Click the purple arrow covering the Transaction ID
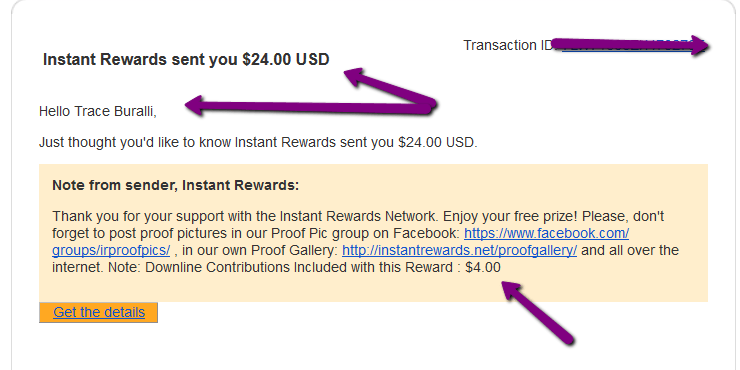The width and height of the screenshot is (740, 370). tap(630, 45)
